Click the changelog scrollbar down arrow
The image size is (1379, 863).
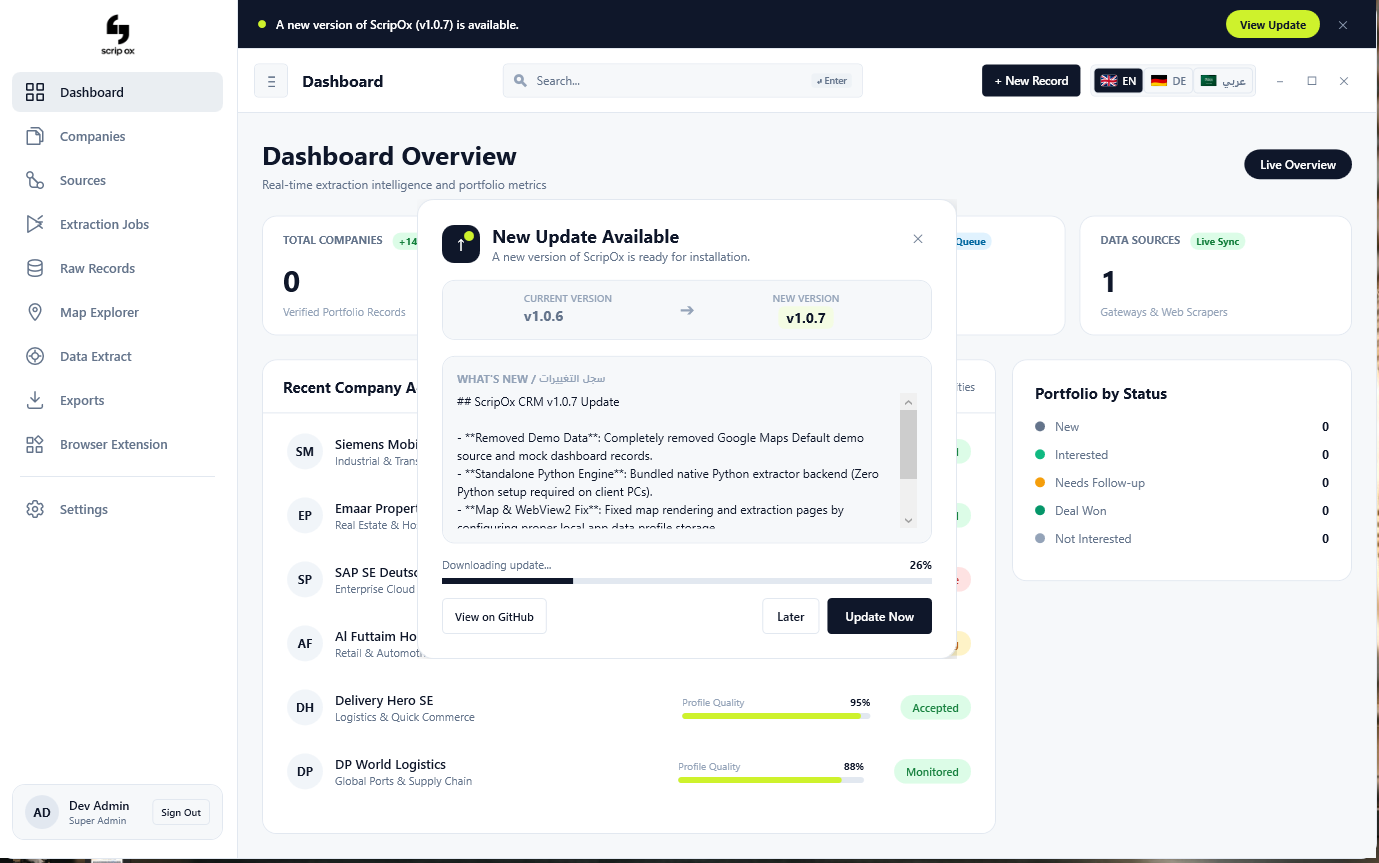908,520
